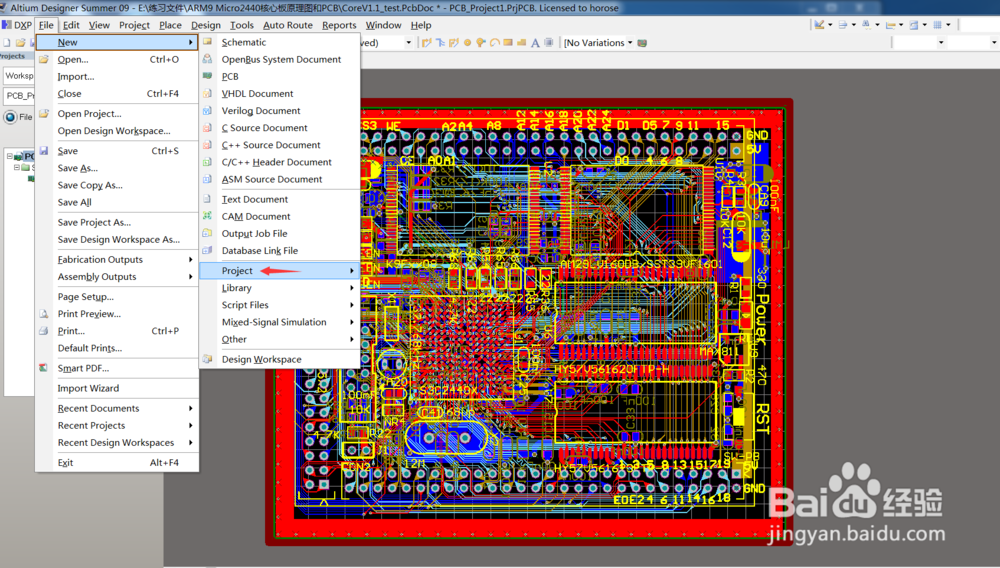
Task: Expand the Script Files submenu
Action: [351, 305]
